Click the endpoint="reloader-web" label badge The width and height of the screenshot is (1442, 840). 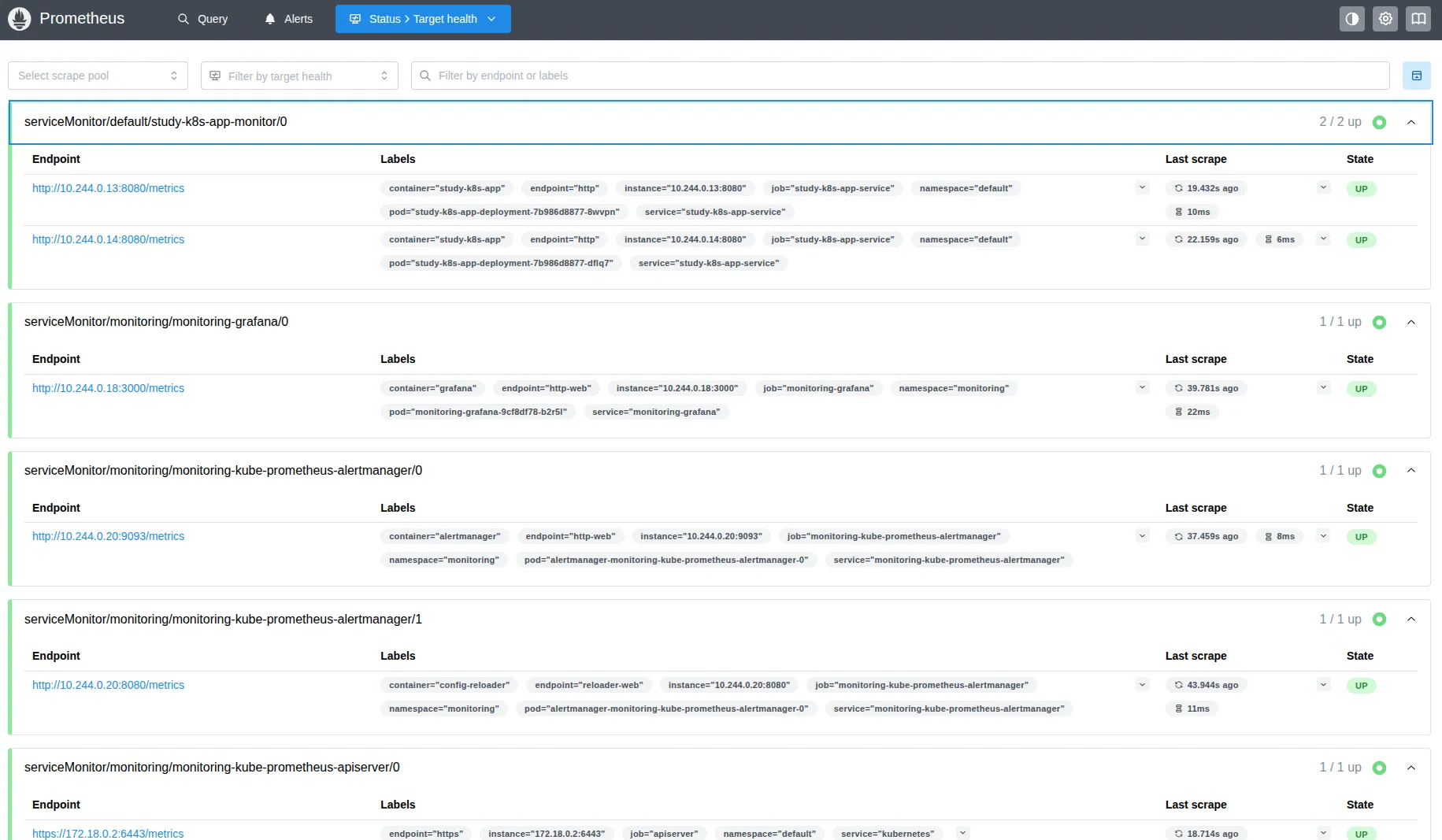[x=589, y=685]
